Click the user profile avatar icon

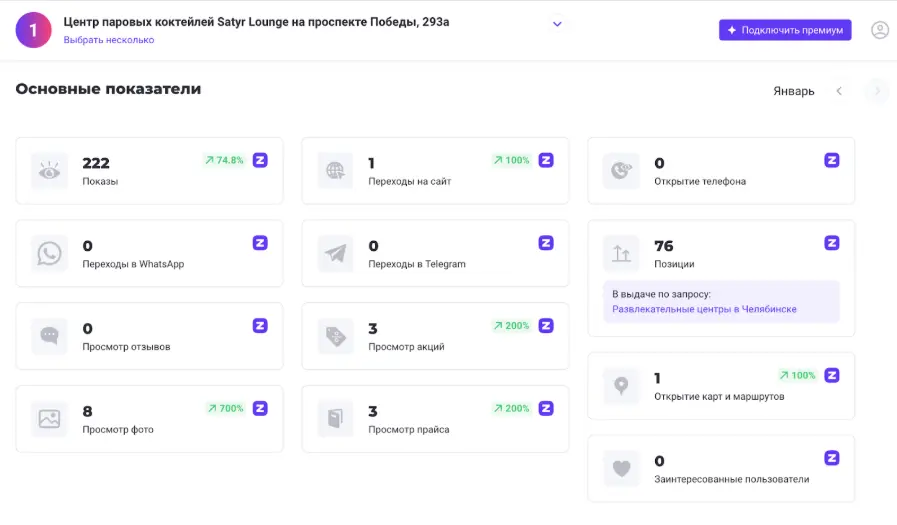coord(880,30)
